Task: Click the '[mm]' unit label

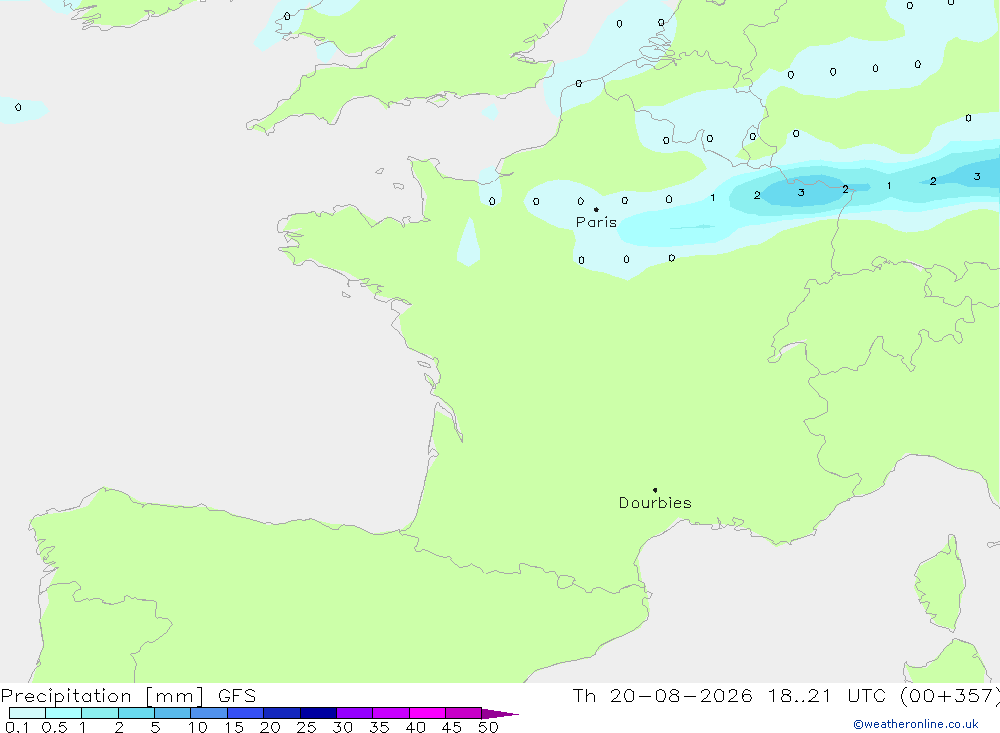Action: pyautogui.click(x=175, y=696)
